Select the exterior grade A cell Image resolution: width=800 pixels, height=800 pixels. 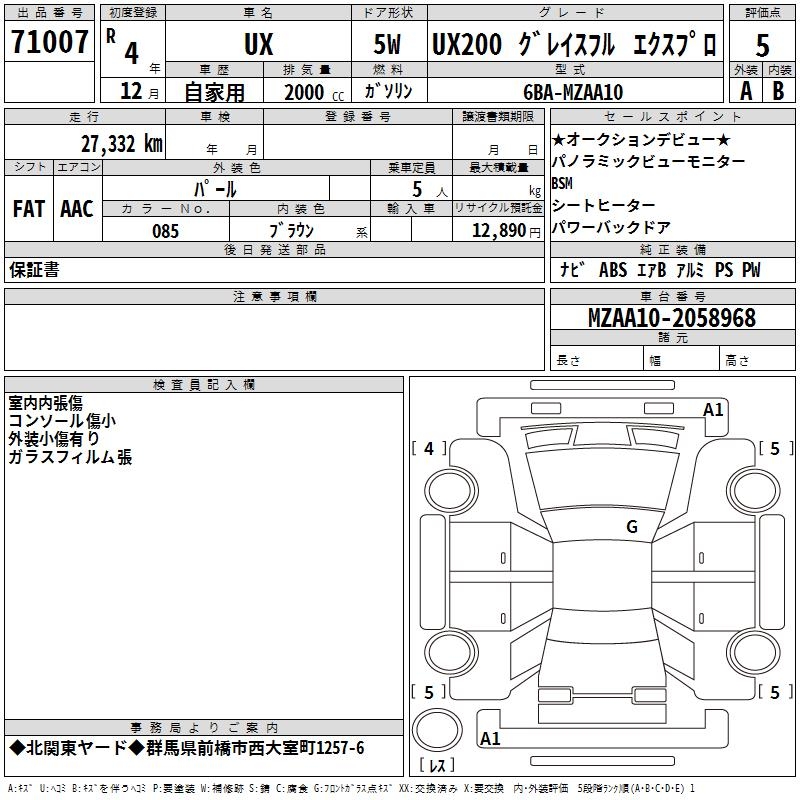[x=745, y=90]
